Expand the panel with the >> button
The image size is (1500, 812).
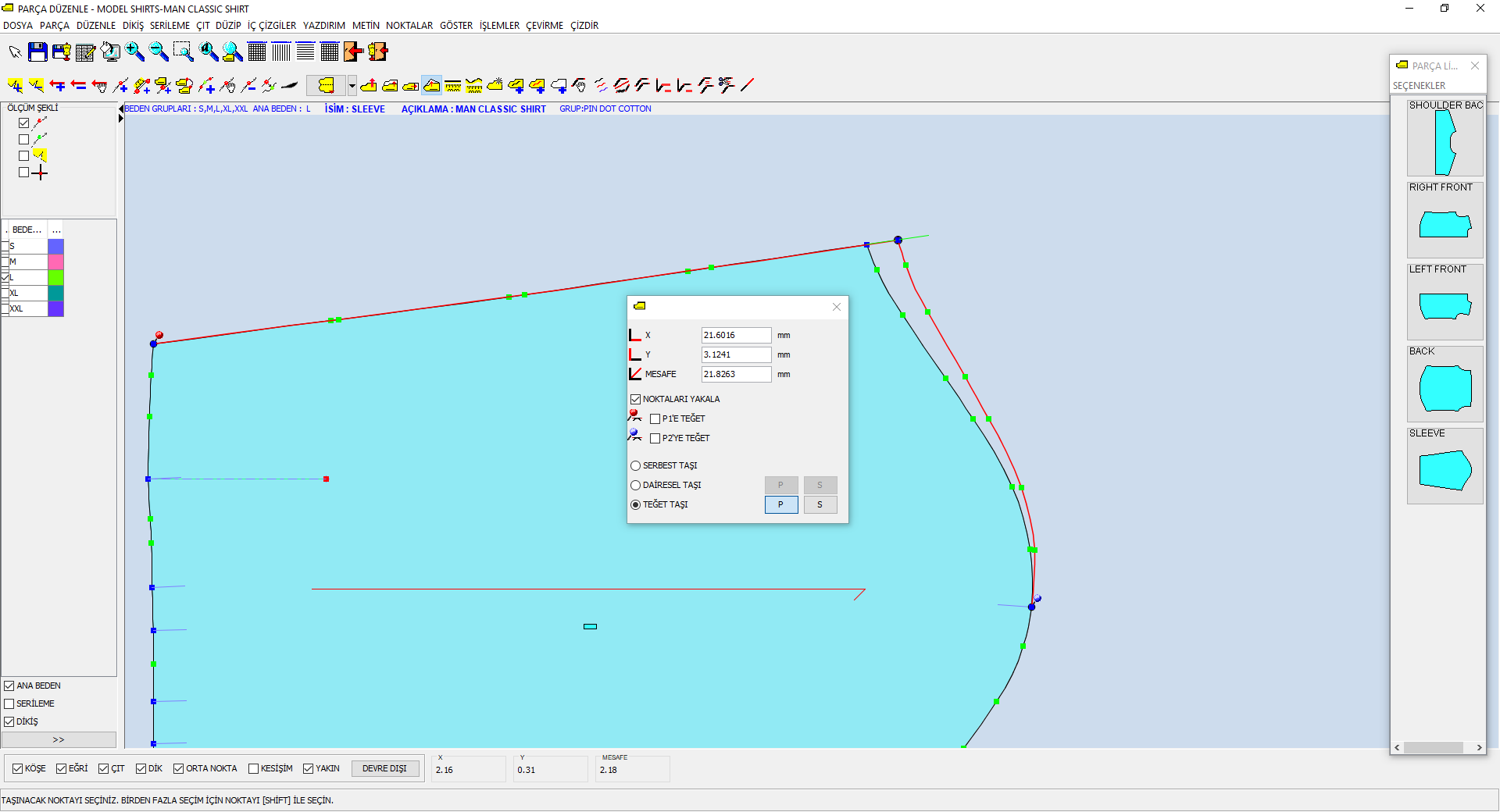(59, 740)
